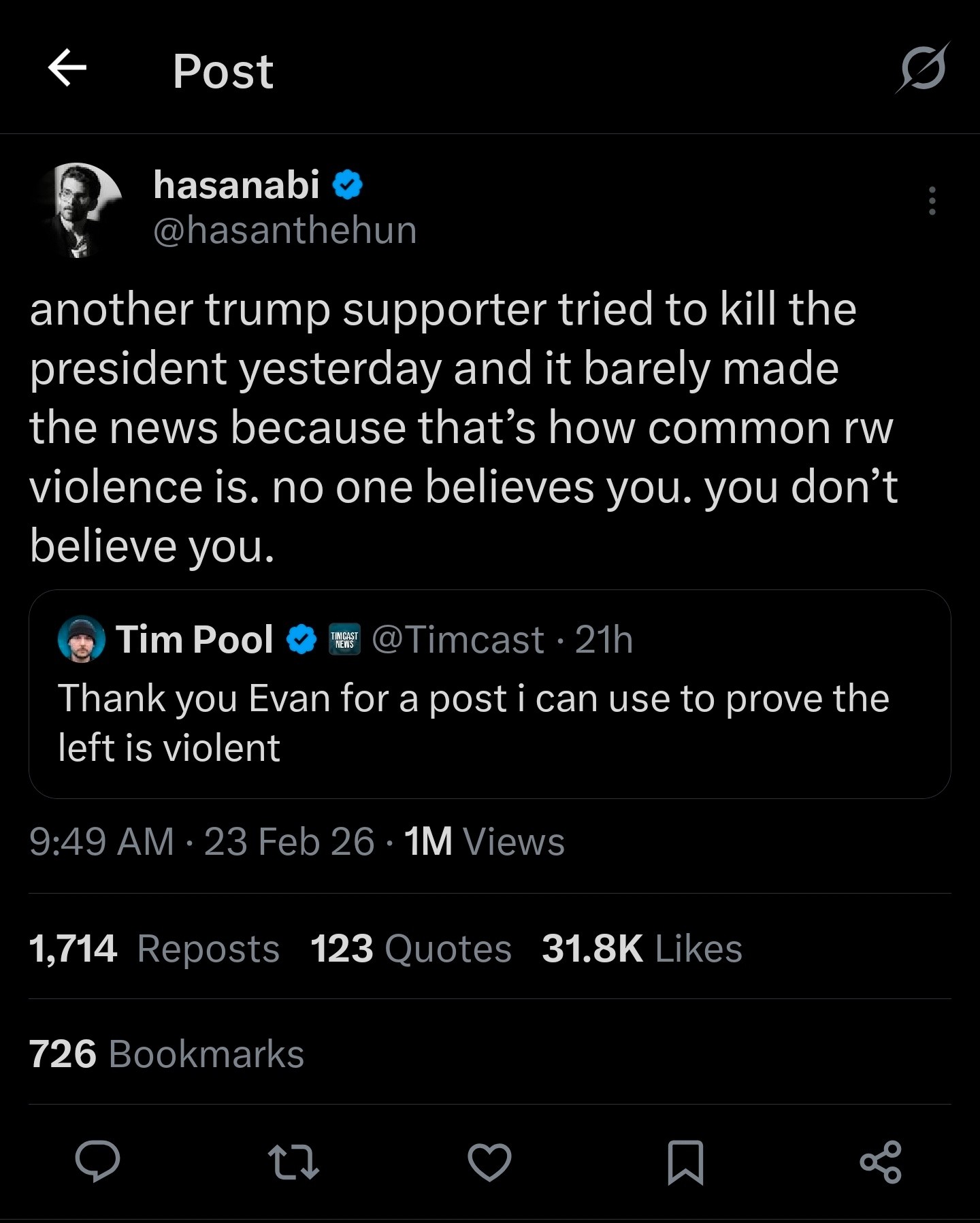This screenshot has height=1223, width=980.
Task: Tap the repost arrows icon
Action: pos(293,1162)
